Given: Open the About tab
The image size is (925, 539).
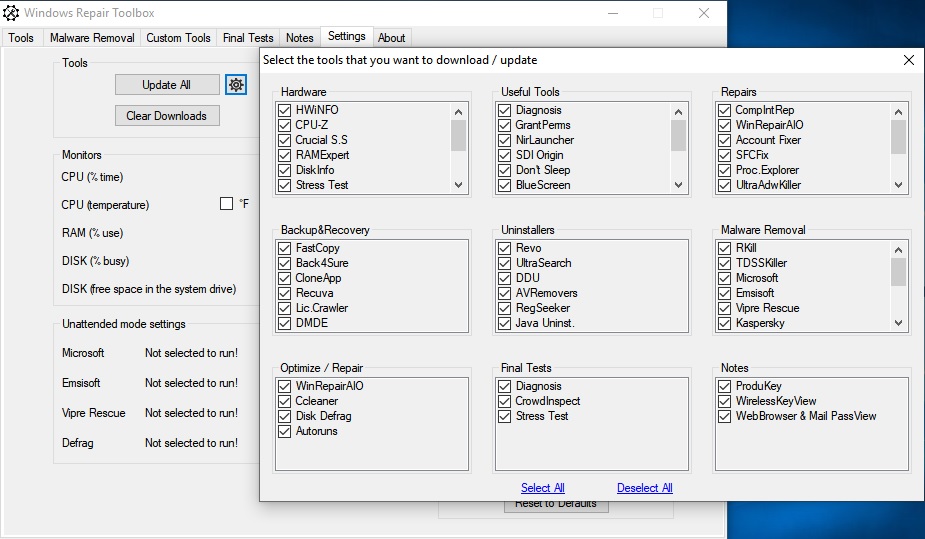Looking at the screenshot, I should [x=392, y=38].
